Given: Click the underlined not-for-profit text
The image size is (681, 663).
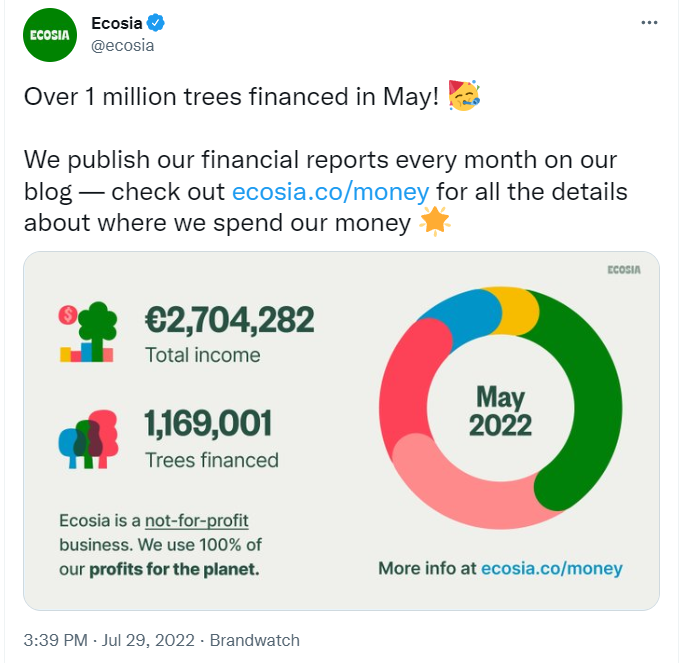Looking at the screenshot, I should [x=197, y=520].
